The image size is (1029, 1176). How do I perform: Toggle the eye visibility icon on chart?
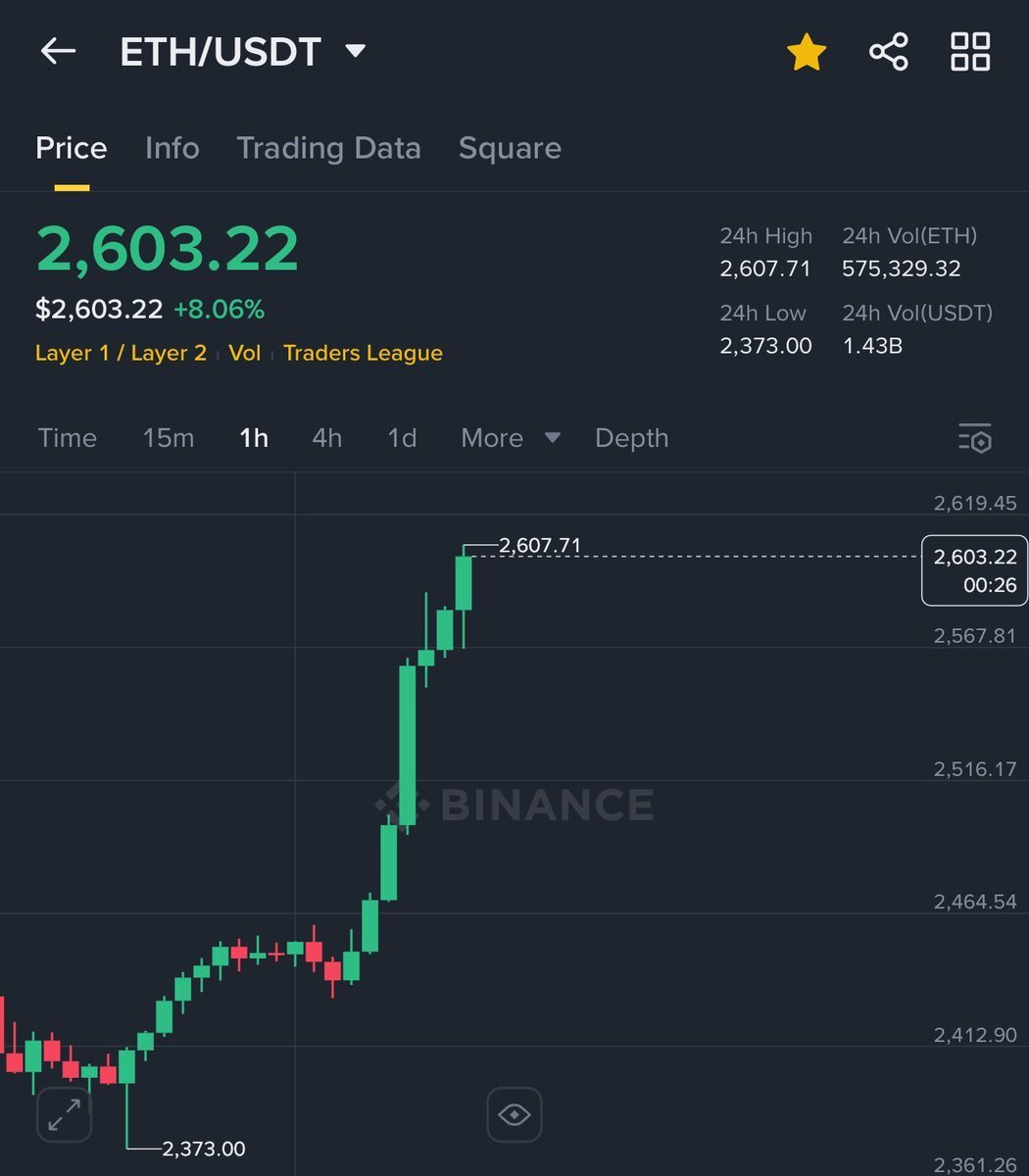click(x=514, y=1114)
